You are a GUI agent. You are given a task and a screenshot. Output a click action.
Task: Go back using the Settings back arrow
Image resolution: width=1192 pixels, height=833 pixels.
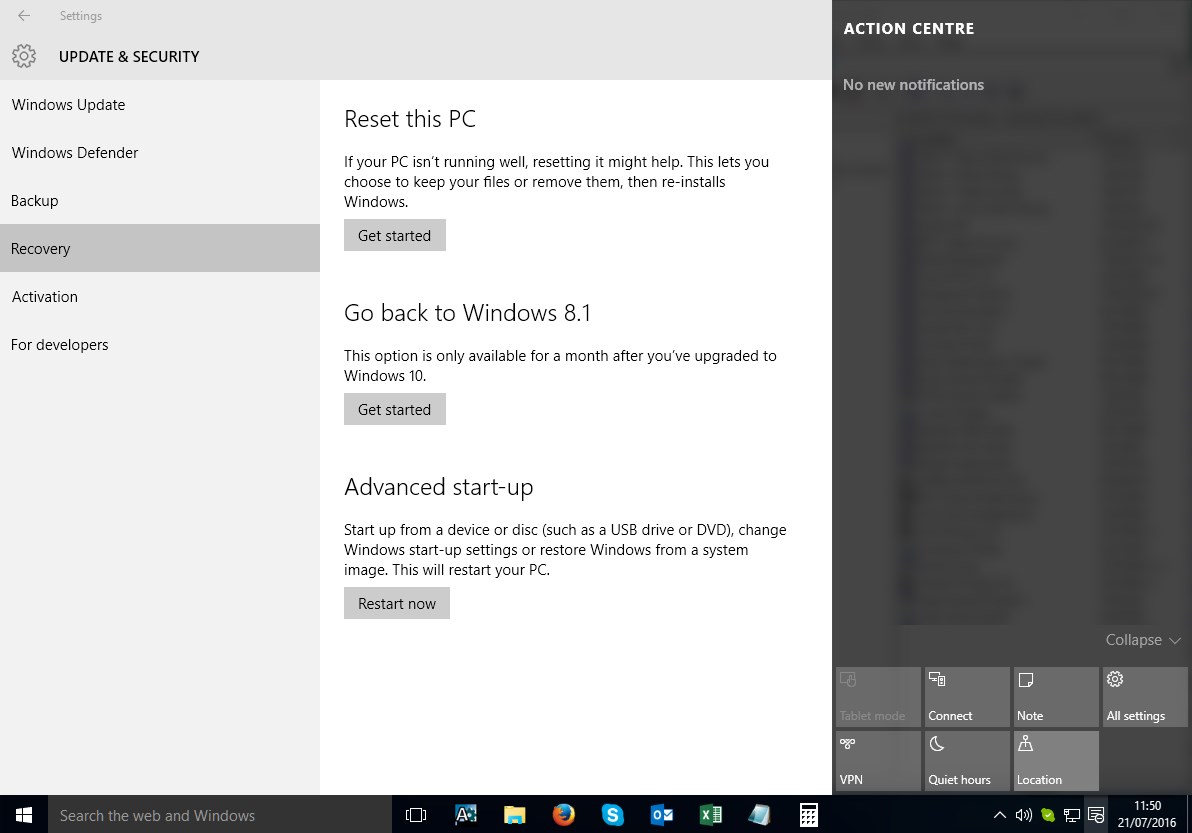[24, 15]
